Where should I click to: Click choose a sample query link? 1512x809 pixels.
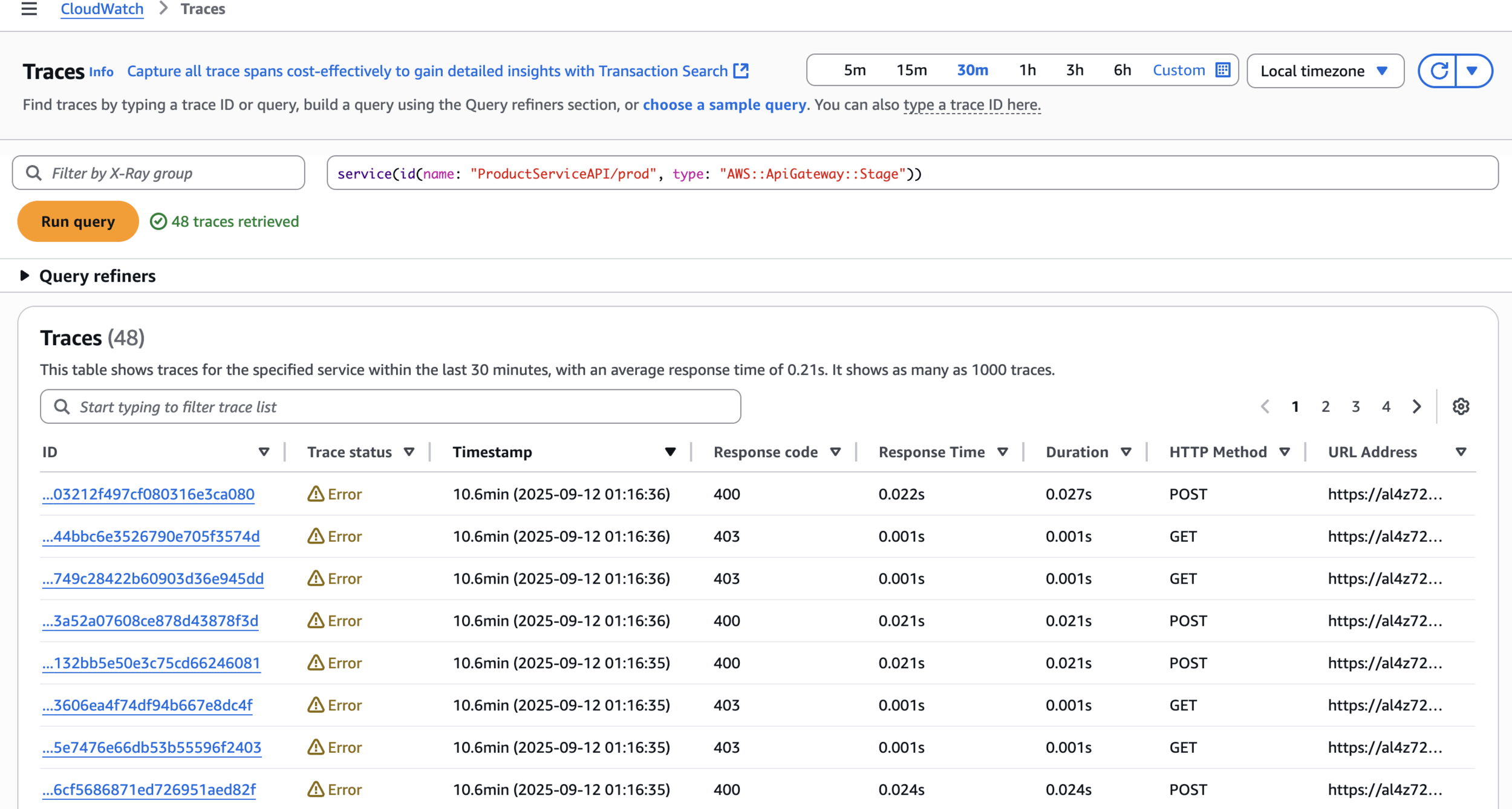click(724, 105)
